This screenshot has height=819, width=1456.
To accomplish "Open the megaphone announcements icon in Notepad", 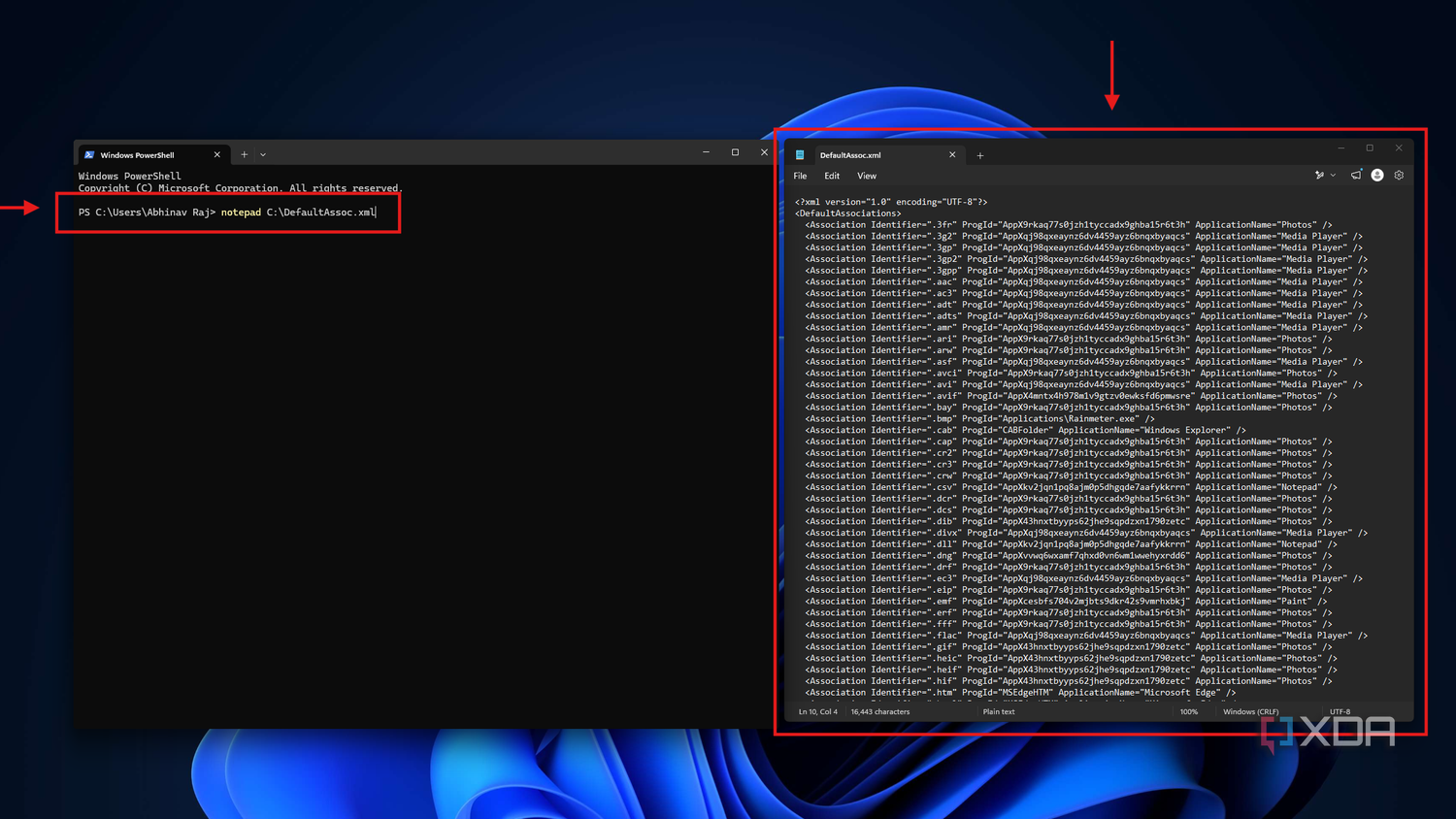I will coord(1356,176).
